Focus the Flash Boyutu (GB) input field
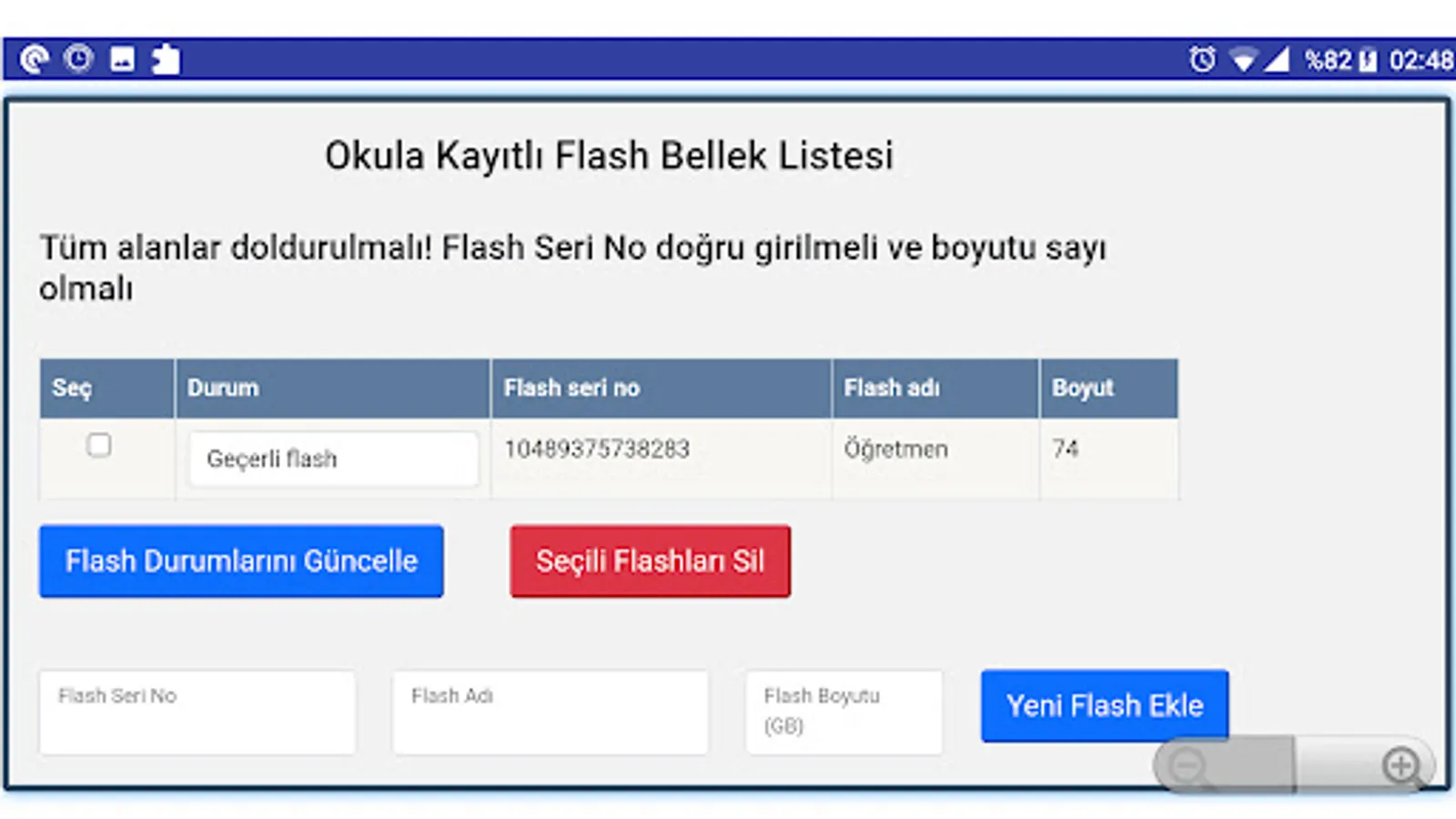 coord(844,713)
